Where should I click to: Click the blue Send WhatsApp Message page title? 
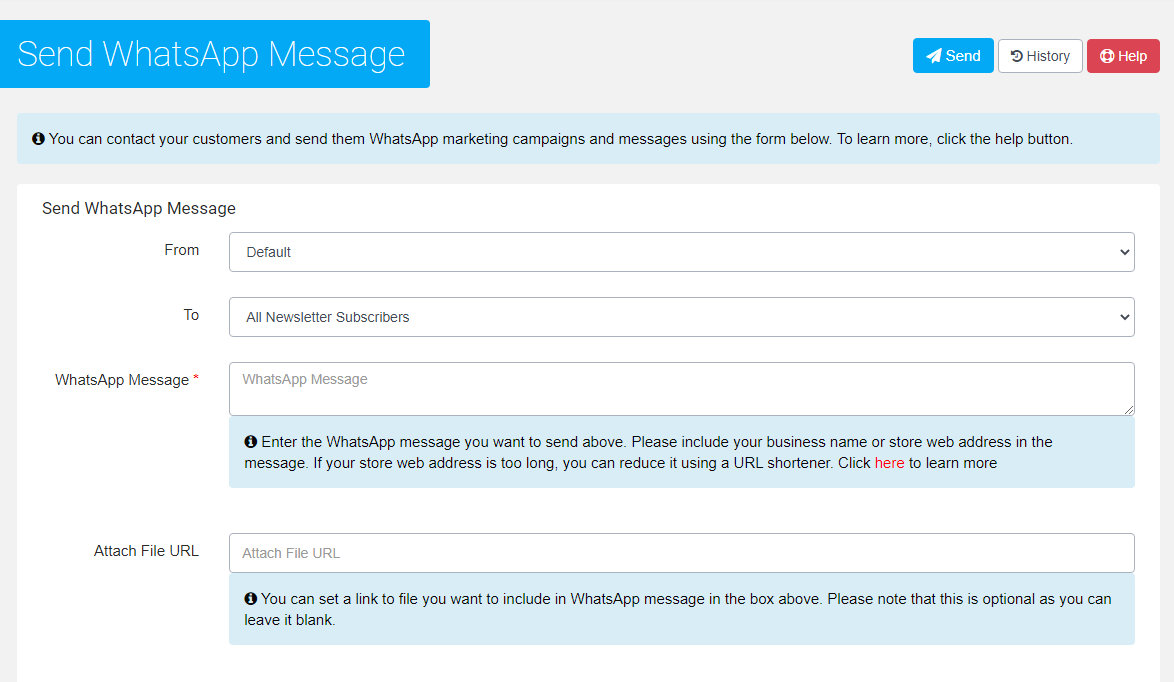(x=212, y=54)
